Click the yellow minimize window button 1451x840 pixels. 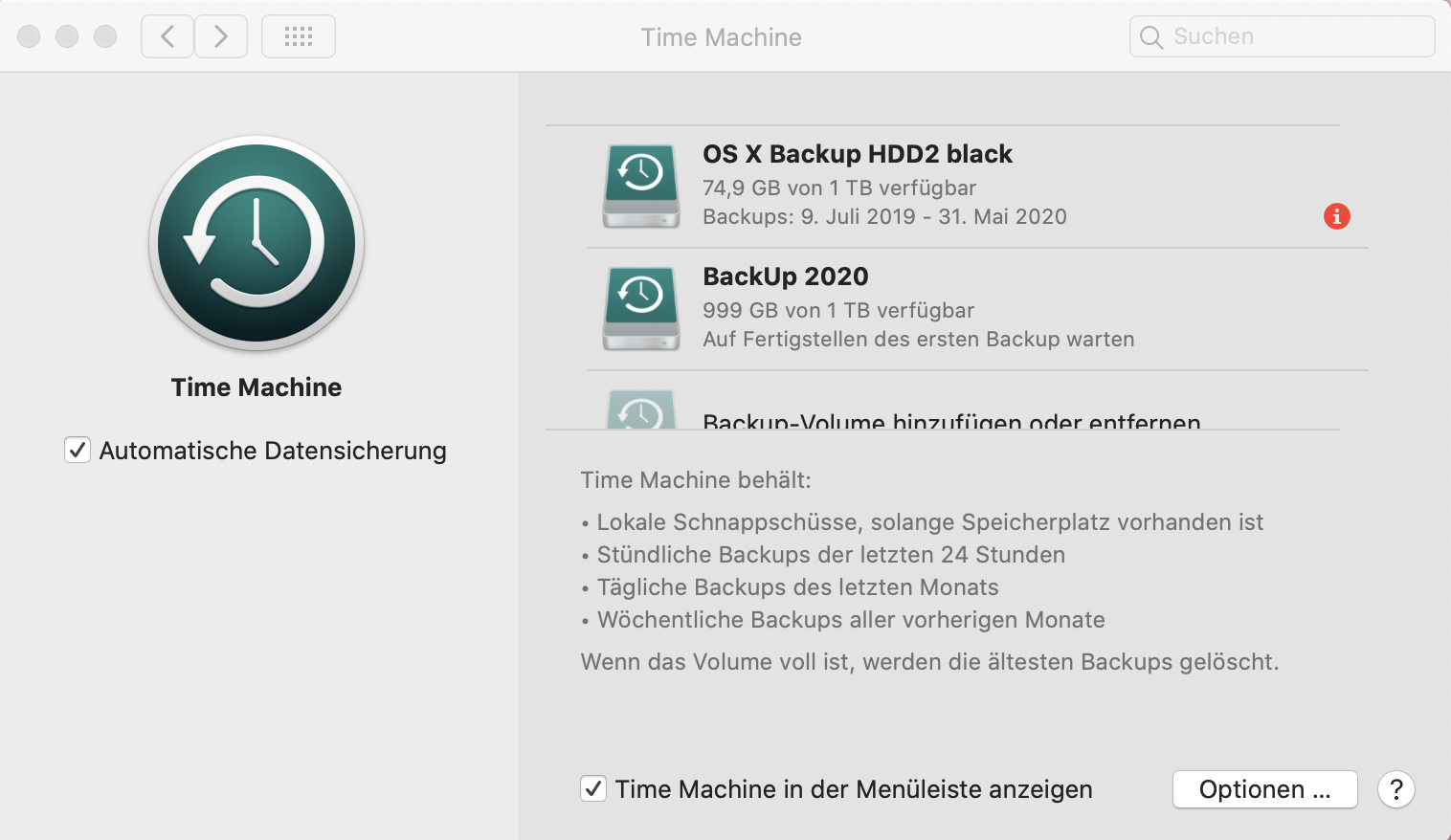[67, 36]
